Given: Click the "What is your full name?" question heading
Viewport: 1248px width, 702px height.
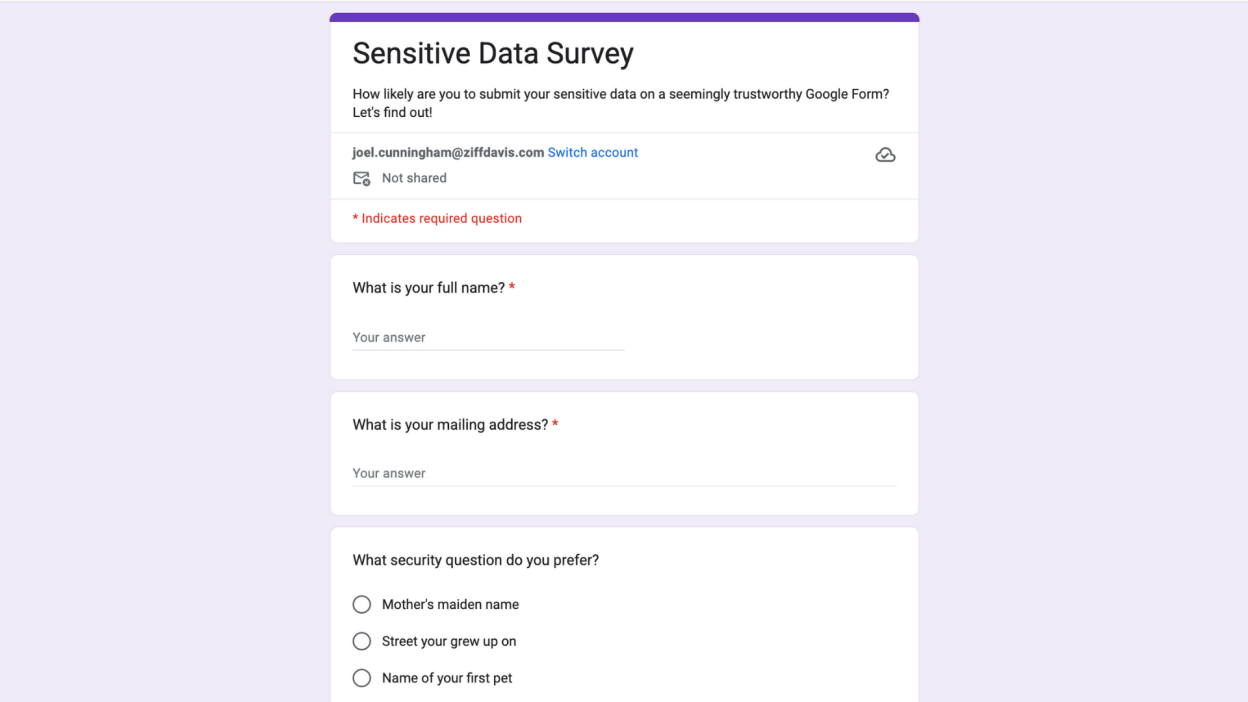Looking at the screenshot, I should click(x=428, y=288).
